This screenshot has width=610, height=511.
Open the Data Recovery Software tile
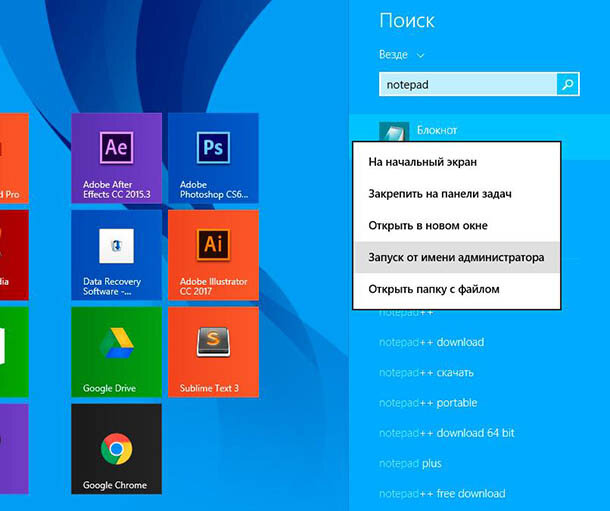pyautogui.click(x=116, y=255)
